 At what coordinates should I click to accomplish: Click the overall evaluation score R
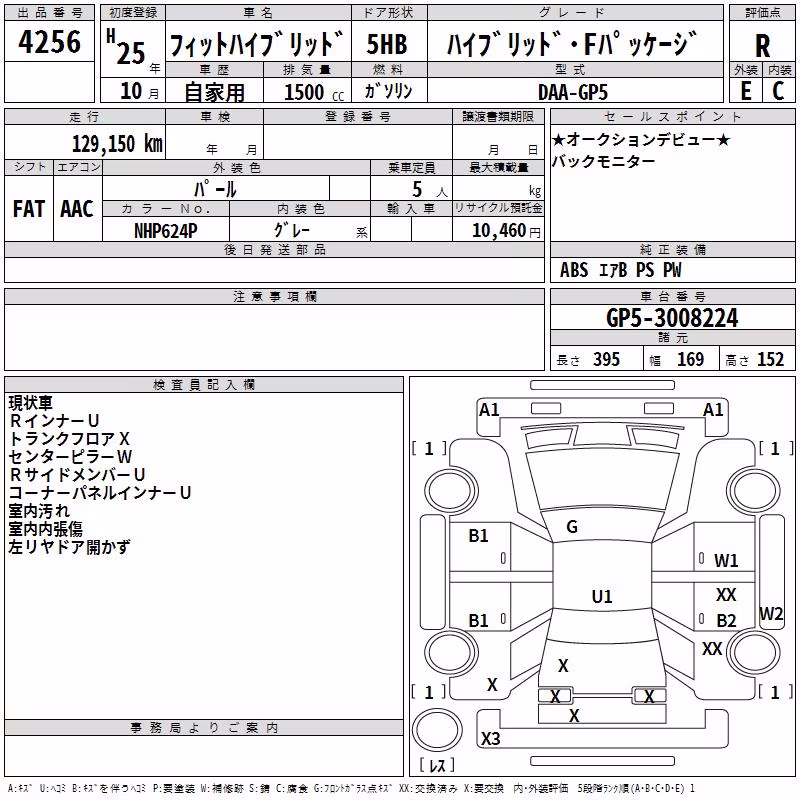[762, 46]
